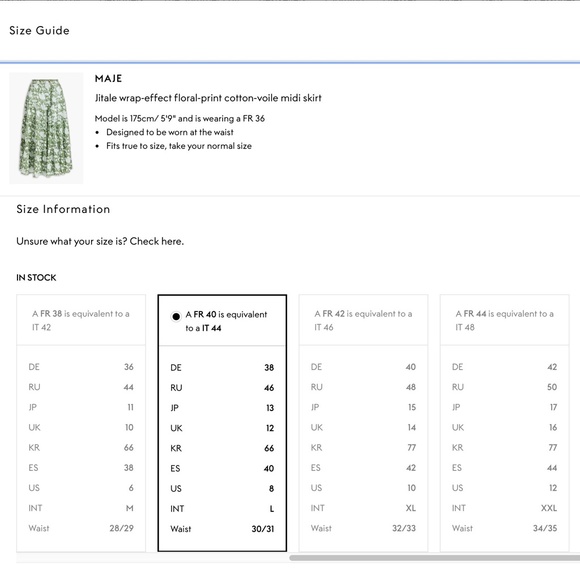Click JP value 15 in FR 42 card
Screen dimensions: 580x580
(412, 407)
